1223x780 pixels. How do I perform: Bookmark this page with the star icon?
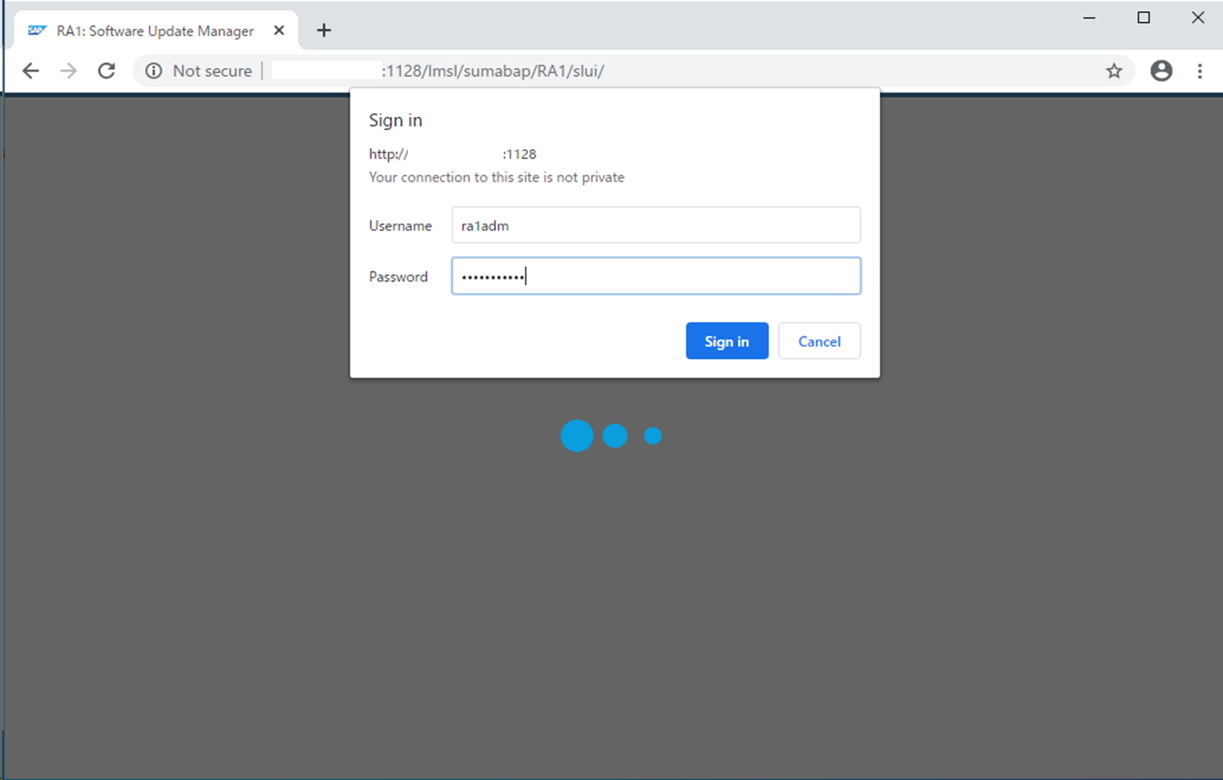coord(1114,71)
